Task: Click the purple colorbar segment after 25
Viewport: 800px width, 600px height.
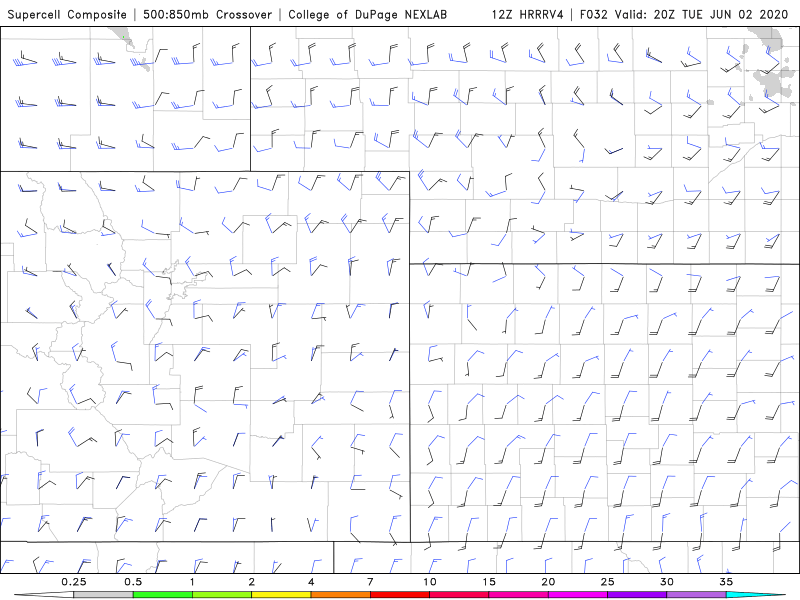Action: [637, 595]
